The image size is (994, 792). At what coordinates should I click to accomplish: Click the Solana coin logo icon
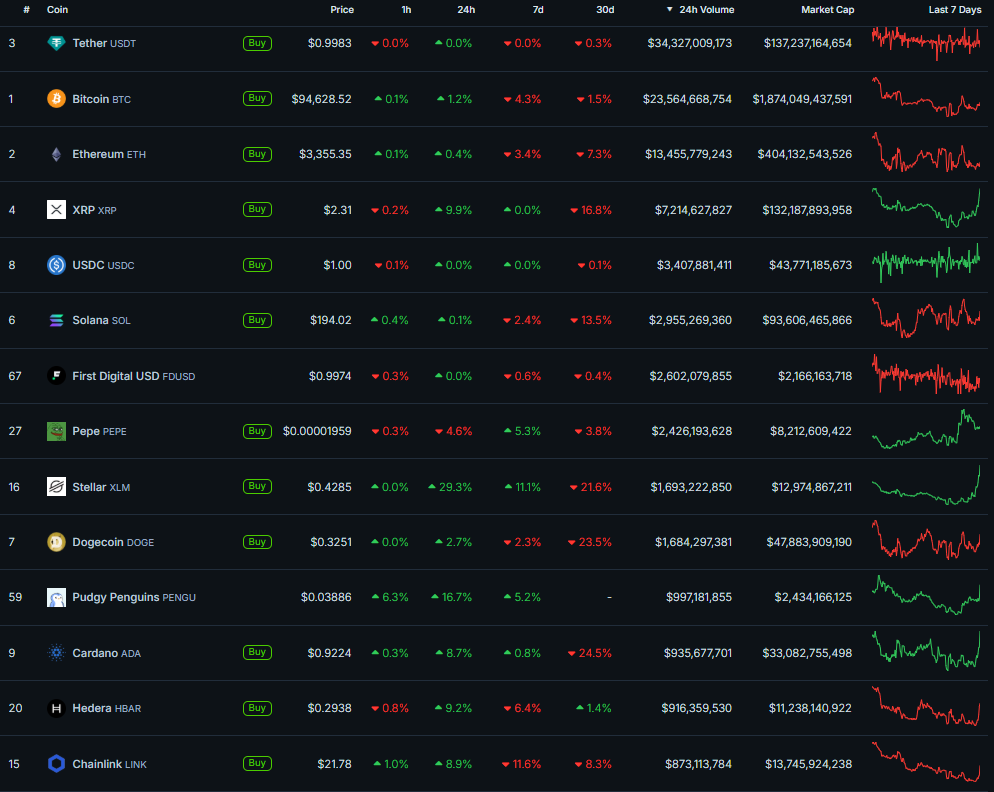tap(56, 320)
